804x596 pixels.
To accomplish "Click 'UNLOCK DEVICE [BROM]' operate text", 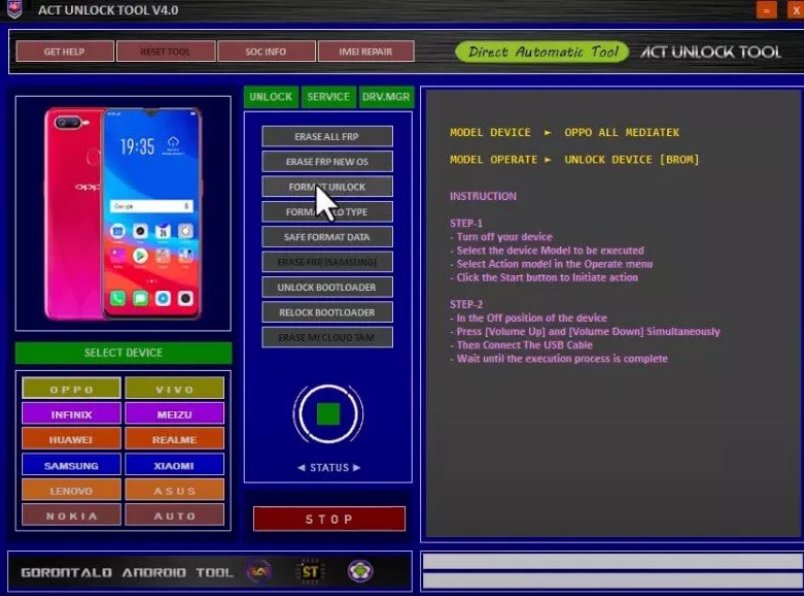I will 632,160.
